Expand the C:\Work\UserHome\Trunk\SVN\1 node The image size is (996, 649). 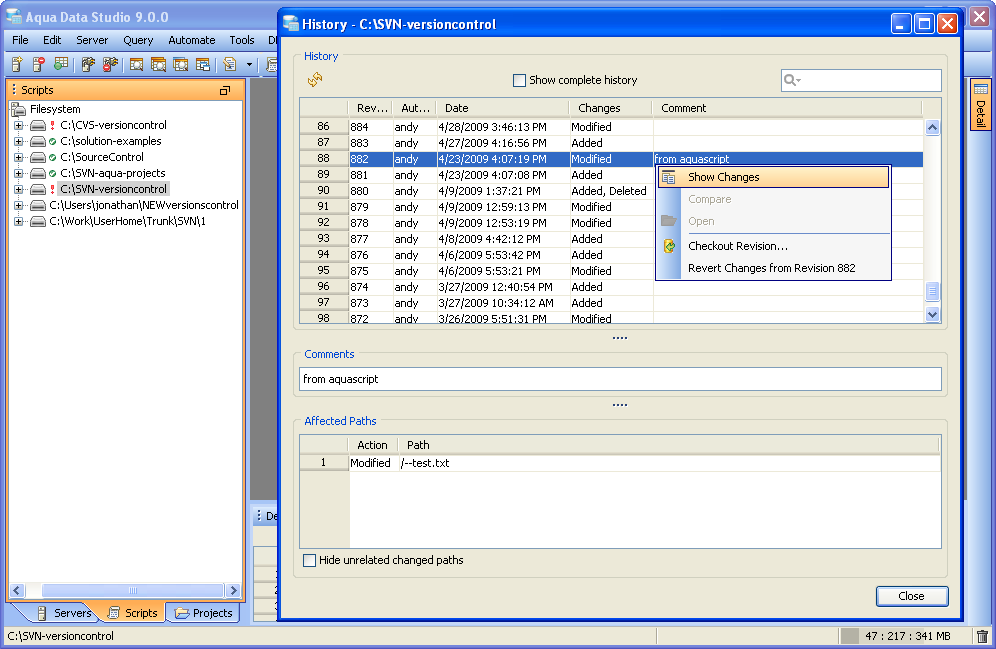tap(18, 222)
